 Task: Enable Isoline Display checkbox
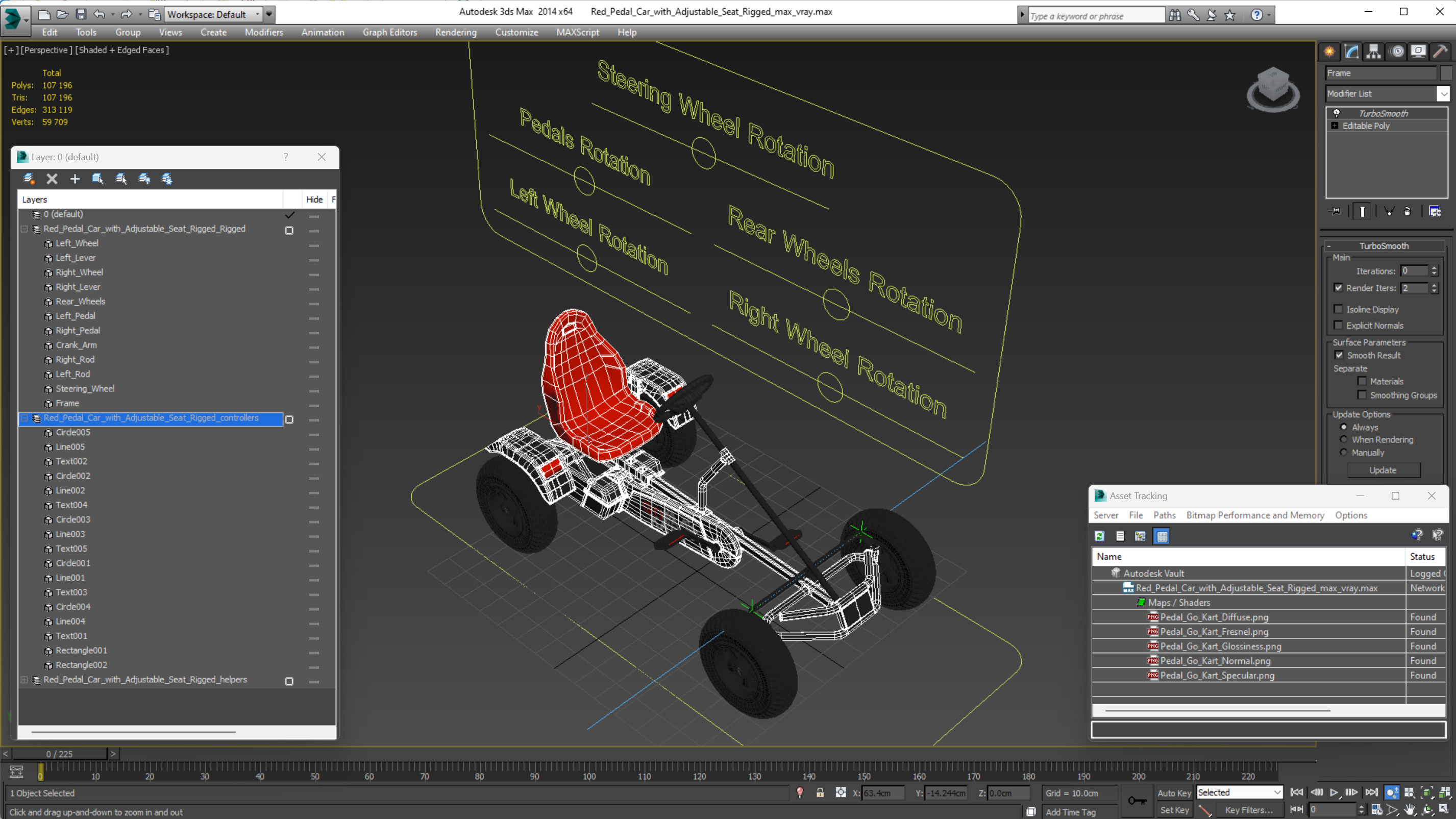(x=1339, y=309)
